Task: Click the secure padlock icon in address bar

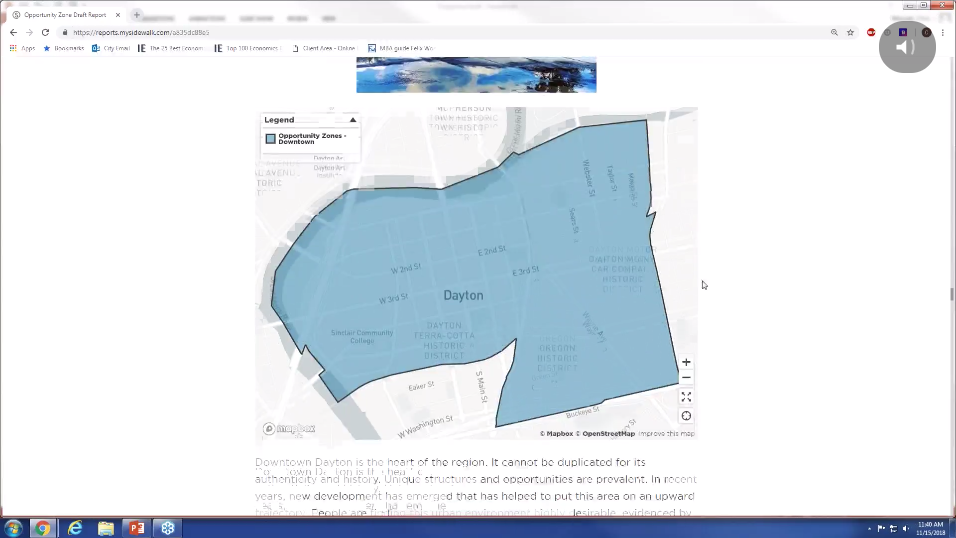Action: coord(65,32)
